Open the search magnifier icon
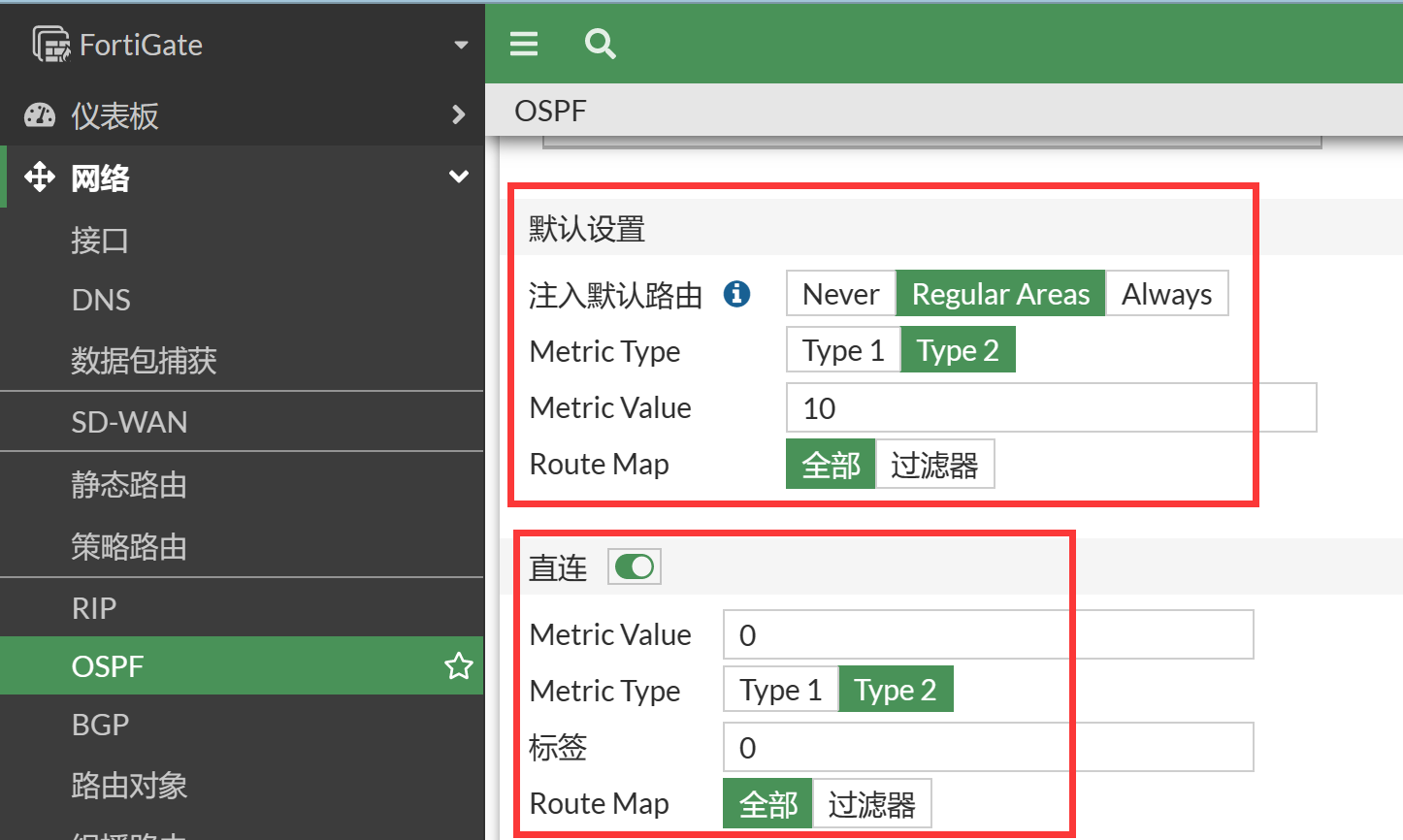Screen dimensions: 1403x840 600,44
